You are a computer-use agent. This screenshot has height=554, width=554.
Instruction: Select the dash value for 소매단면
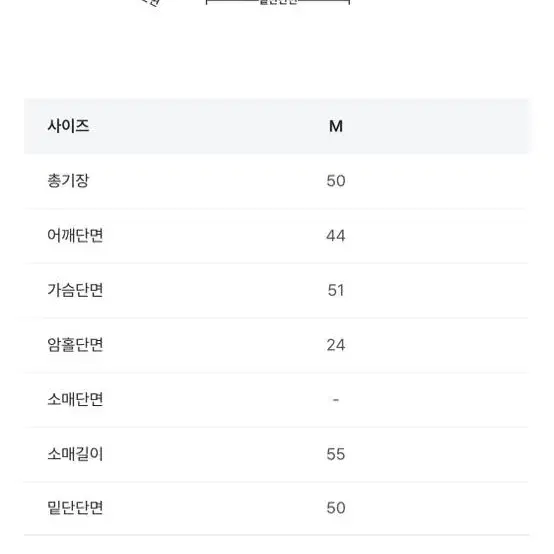click(336, 400)
